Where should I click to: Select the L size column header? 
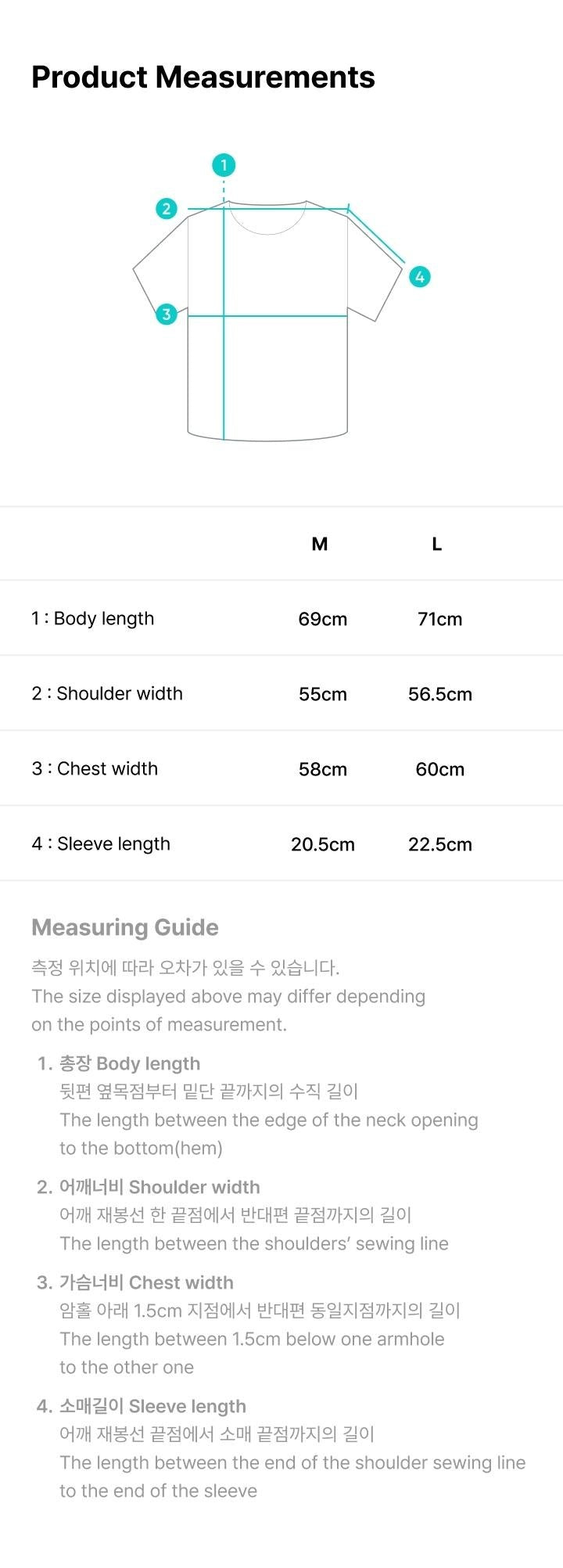[x=437, y=545]
